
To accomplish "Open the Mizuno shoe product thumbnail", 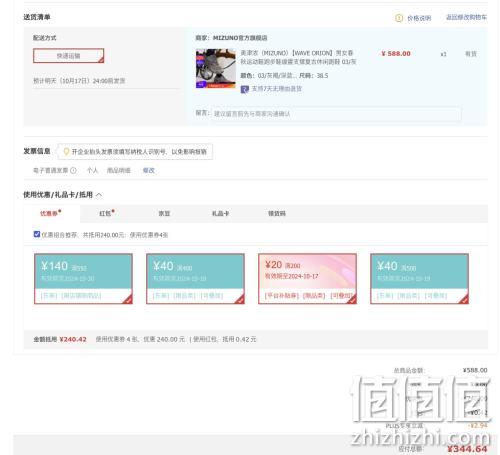I will point(216,69).
